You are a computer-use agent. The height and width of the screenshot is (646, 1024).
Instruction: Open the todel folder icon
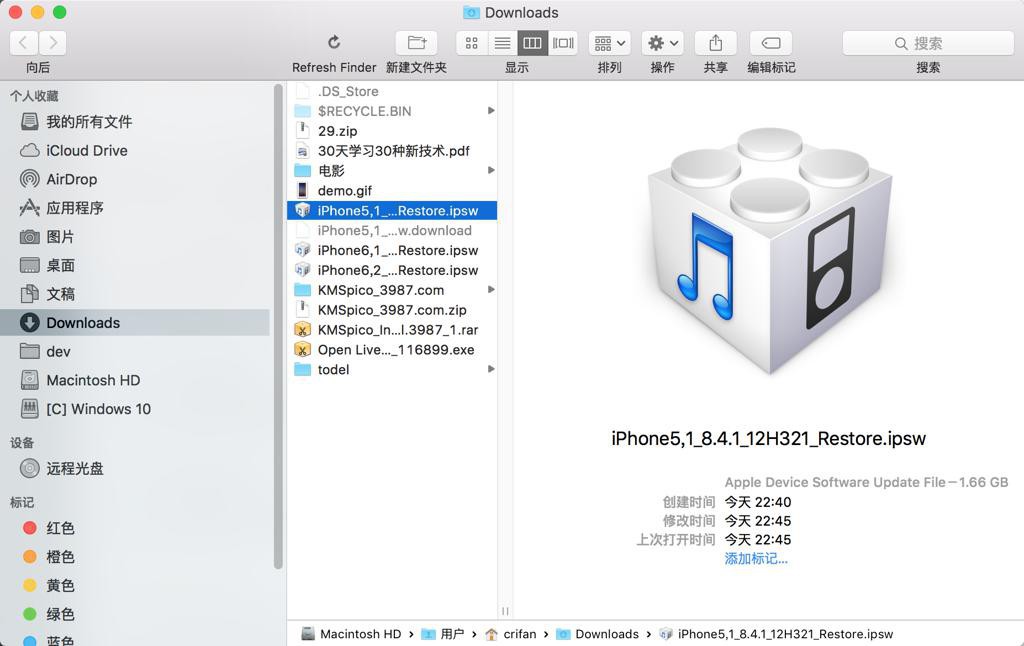tap(302, 370)
